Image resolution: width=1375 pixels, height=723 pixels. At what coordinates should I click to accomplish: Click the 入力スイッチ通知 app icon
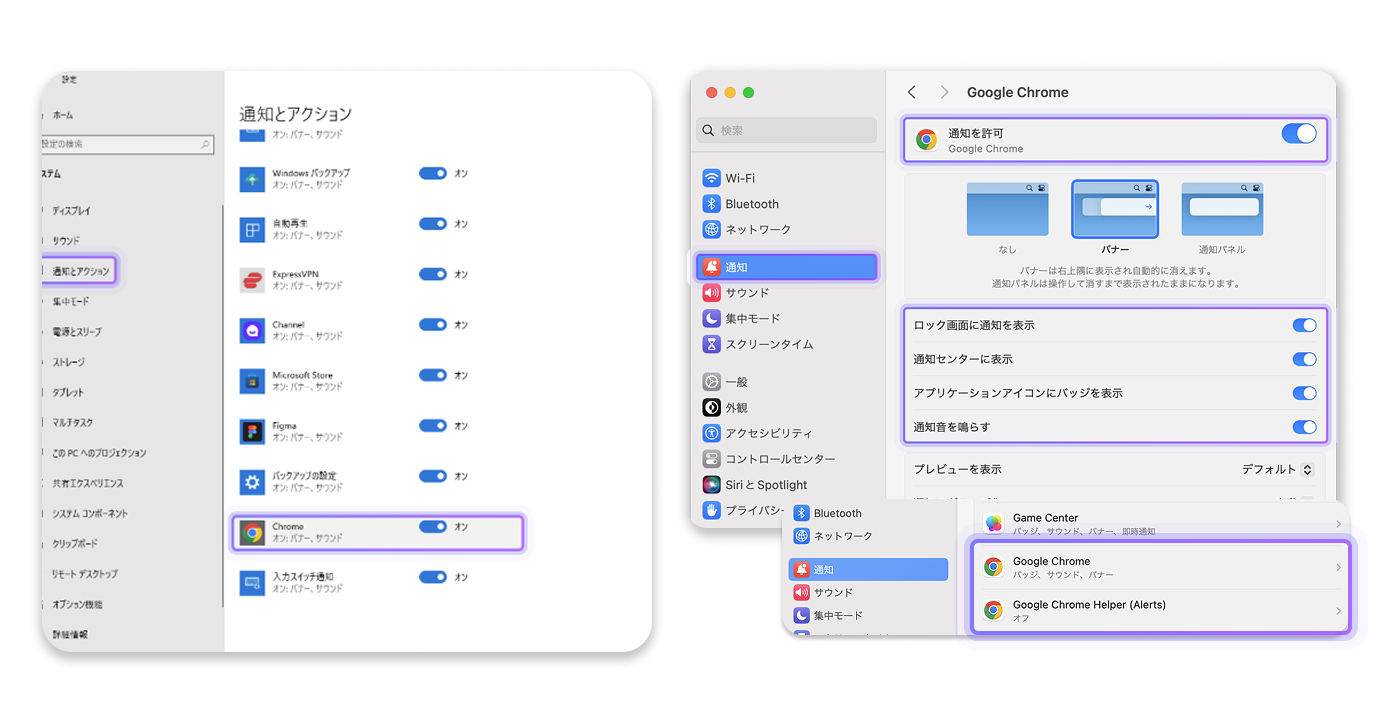tap(252, 583)
